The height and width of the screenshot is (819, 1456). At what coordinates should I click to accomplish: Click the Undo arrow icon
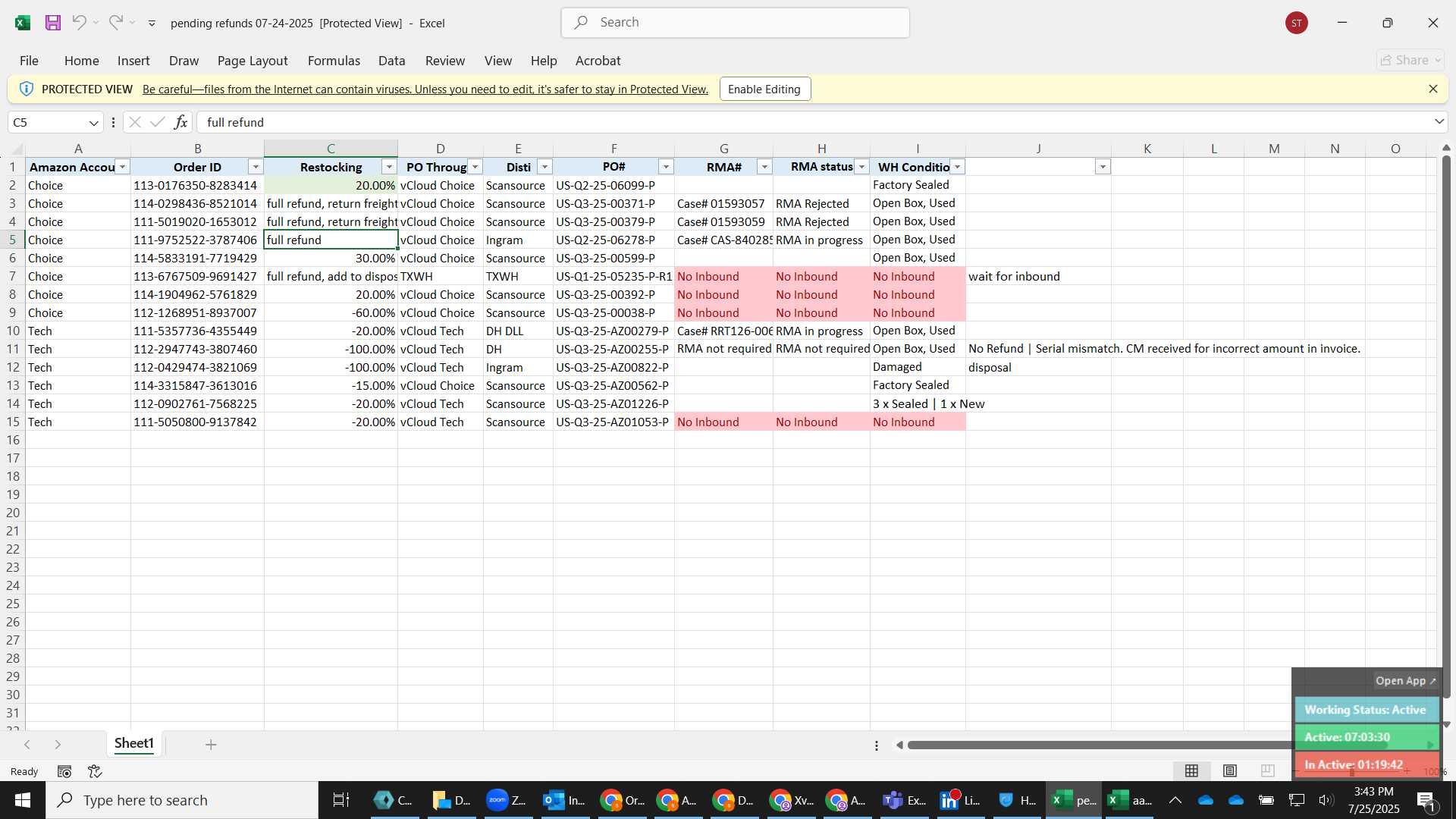pyautogui.click(x=79, y=23)
